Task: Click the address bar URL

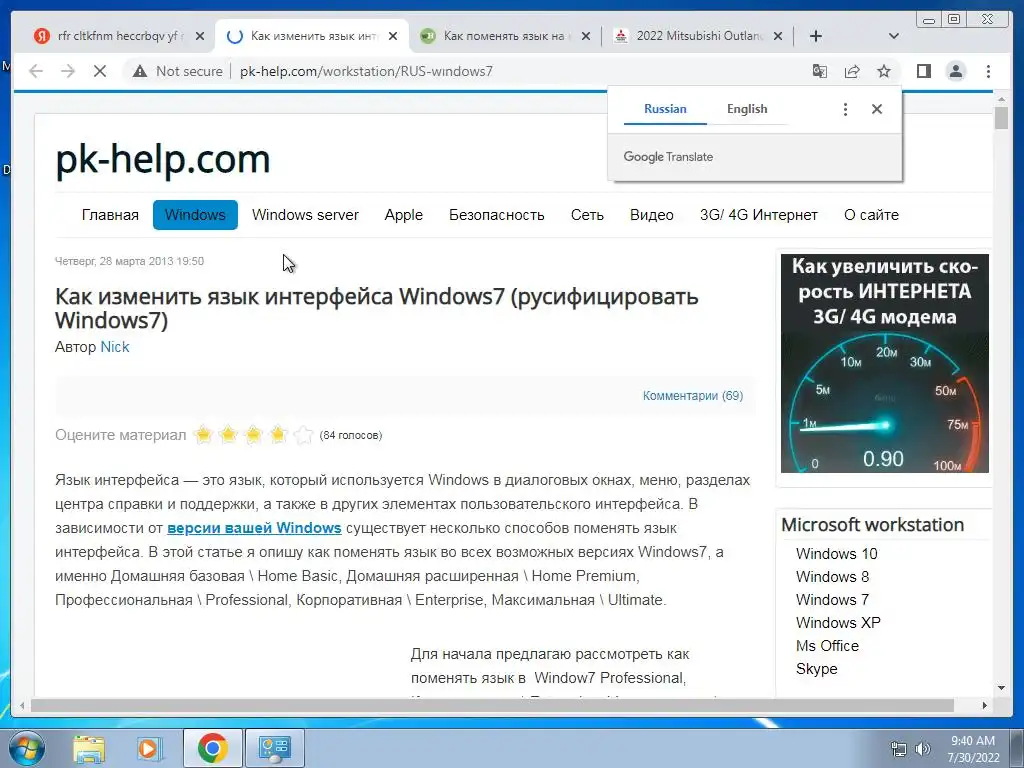Action: pos(366,71)
